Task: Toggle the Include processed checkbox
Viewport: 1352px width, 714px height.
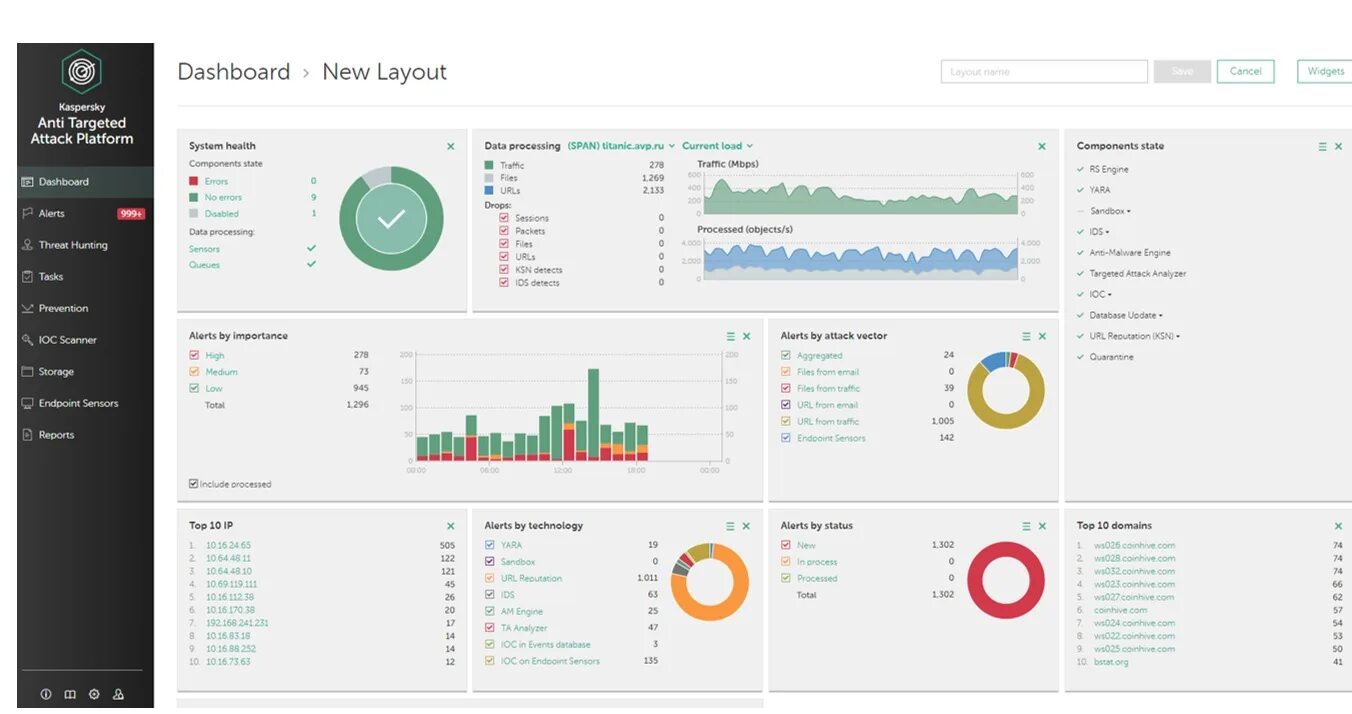Action: (194, 484)
